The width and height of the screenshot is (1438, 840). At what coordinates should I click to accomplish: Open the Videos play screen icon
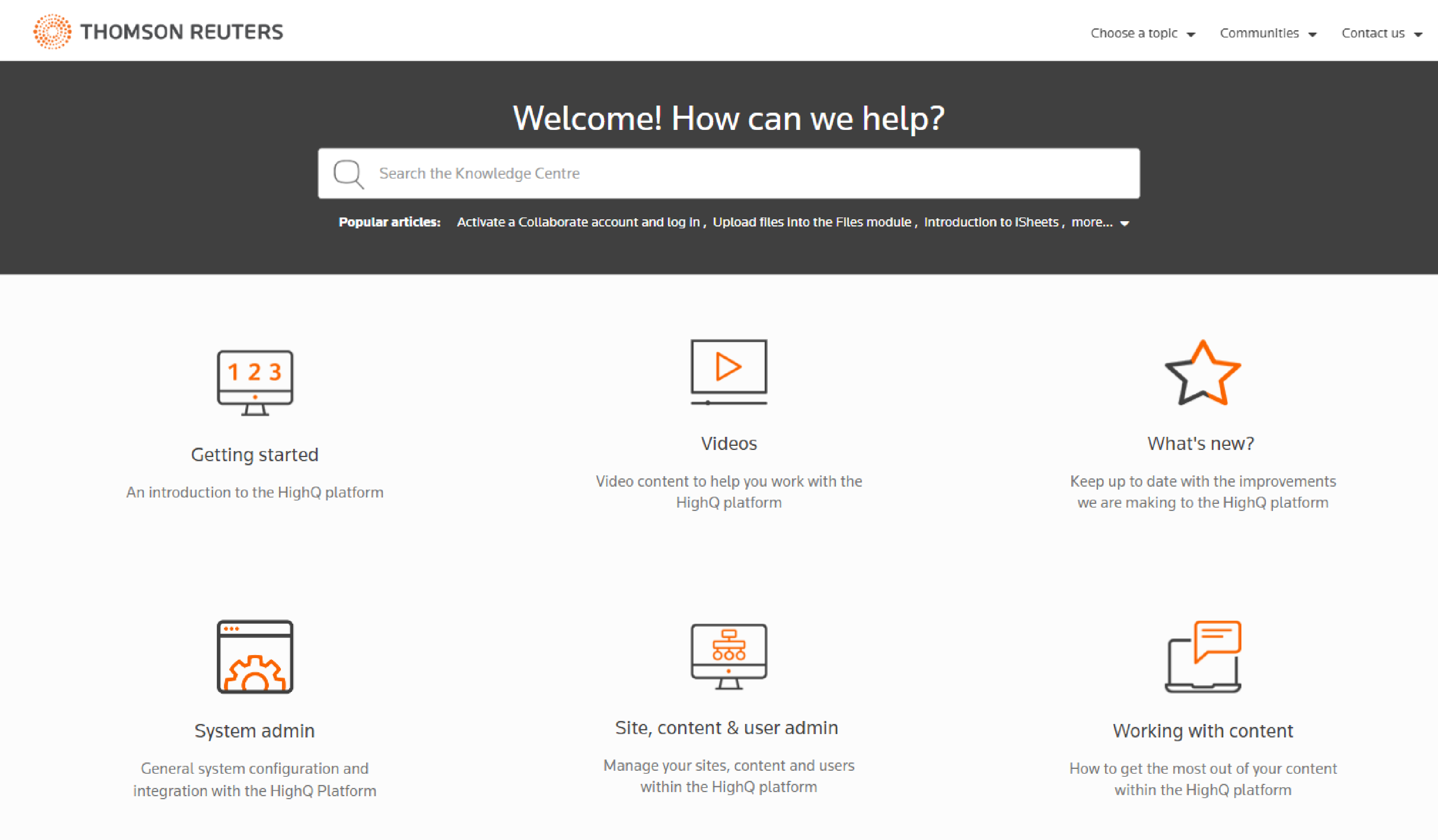click(729, 372)
